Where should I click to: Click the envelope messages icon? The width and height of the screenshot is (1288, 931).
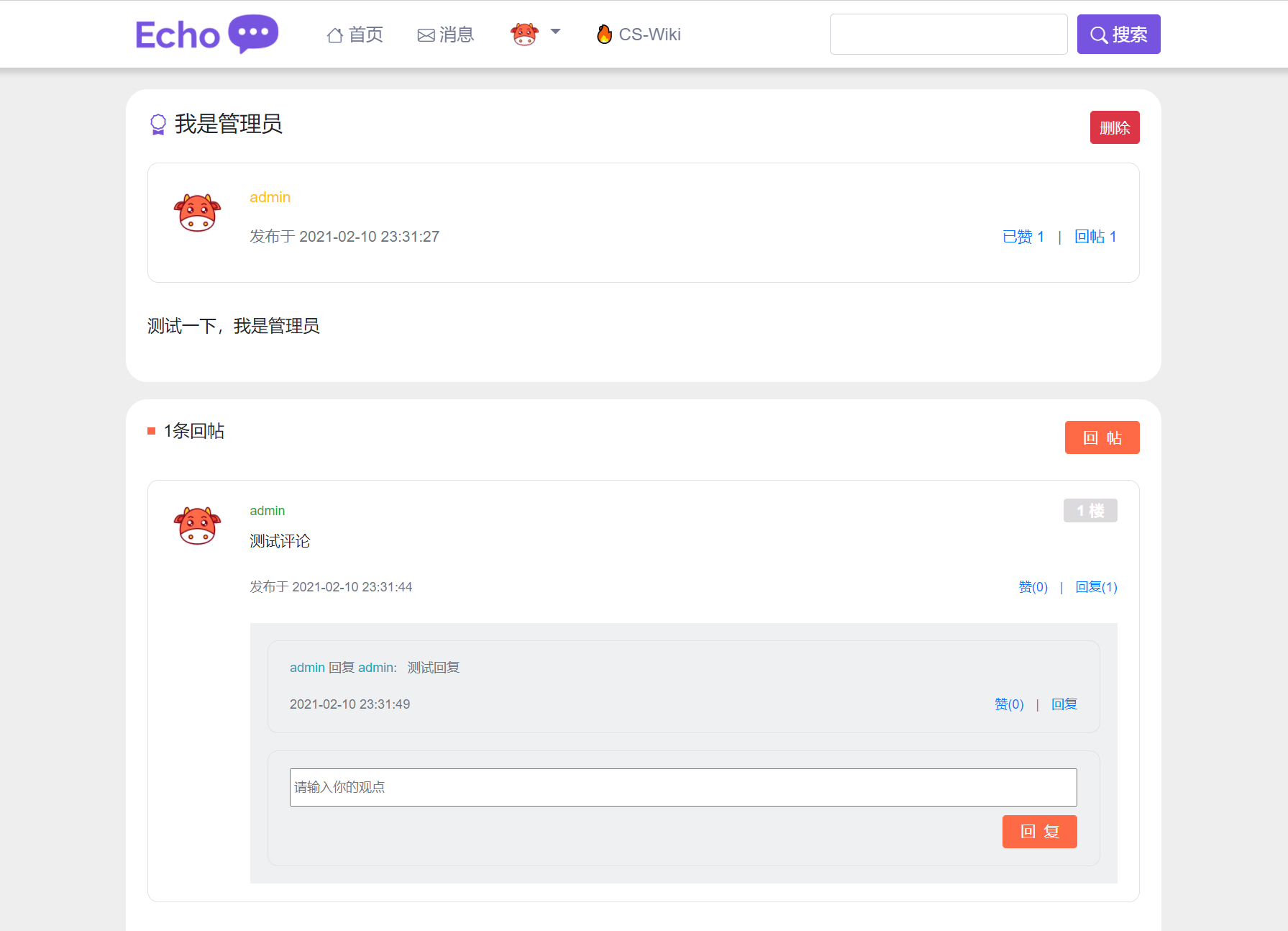[426, 35]
